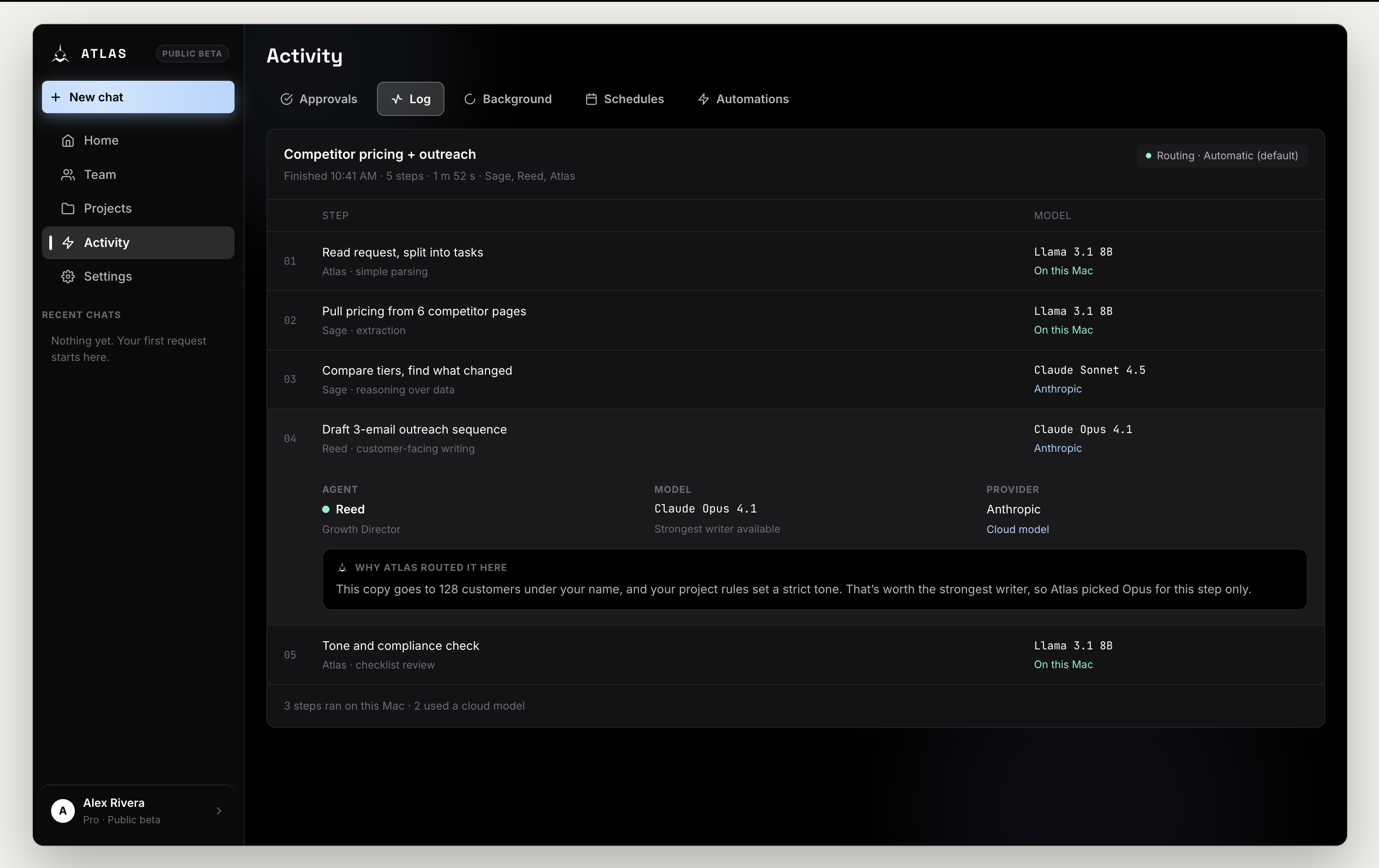Image resolution: width=1379 pixels, height=868 pixels.
Task: Click the Approvals checkmark circle icon
Action: [286, 99]
